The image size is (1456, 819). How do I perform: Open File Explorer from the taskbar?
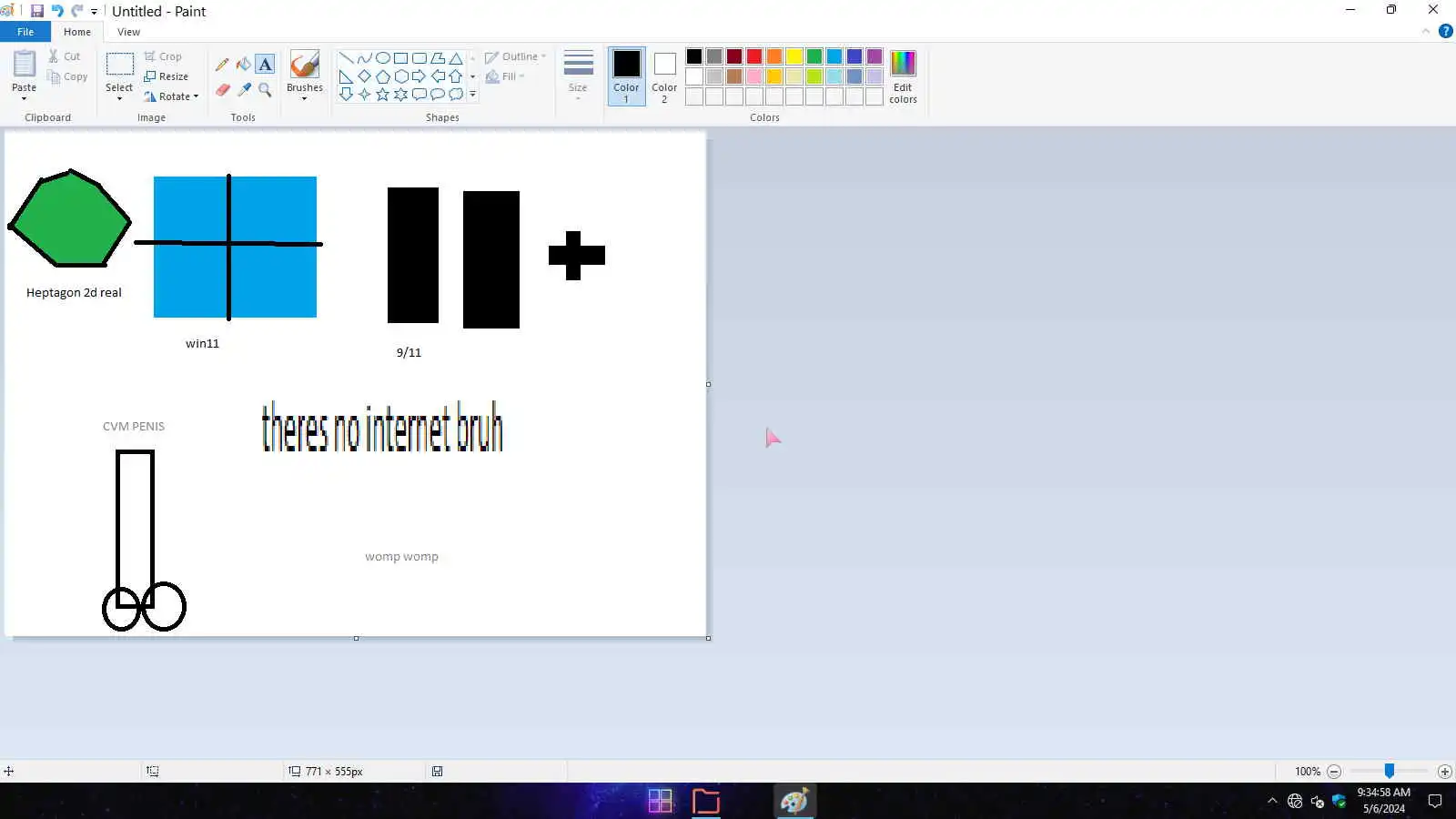706,801
